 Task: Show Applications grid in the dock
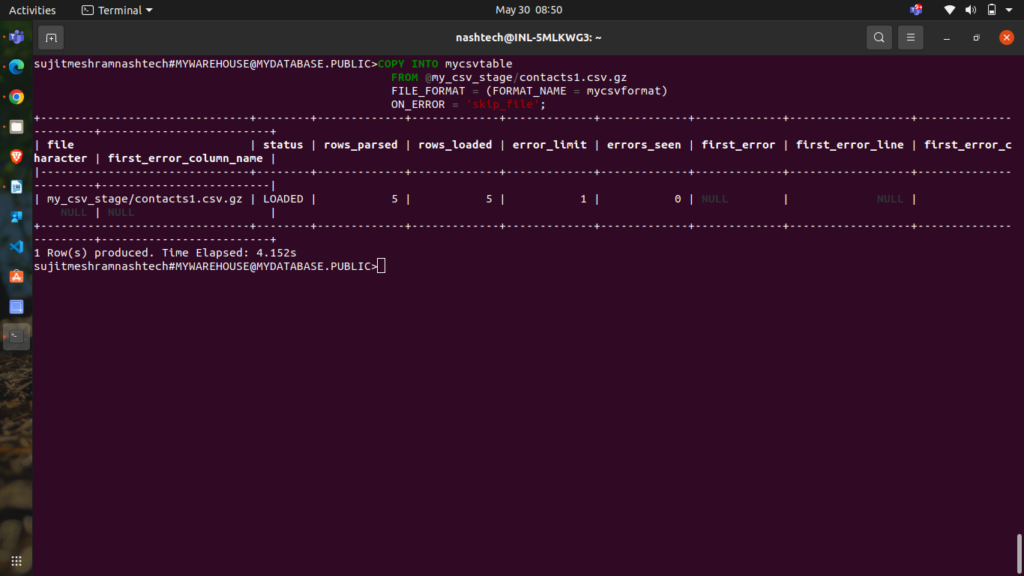pyautogui.click(x=16, y=559)
